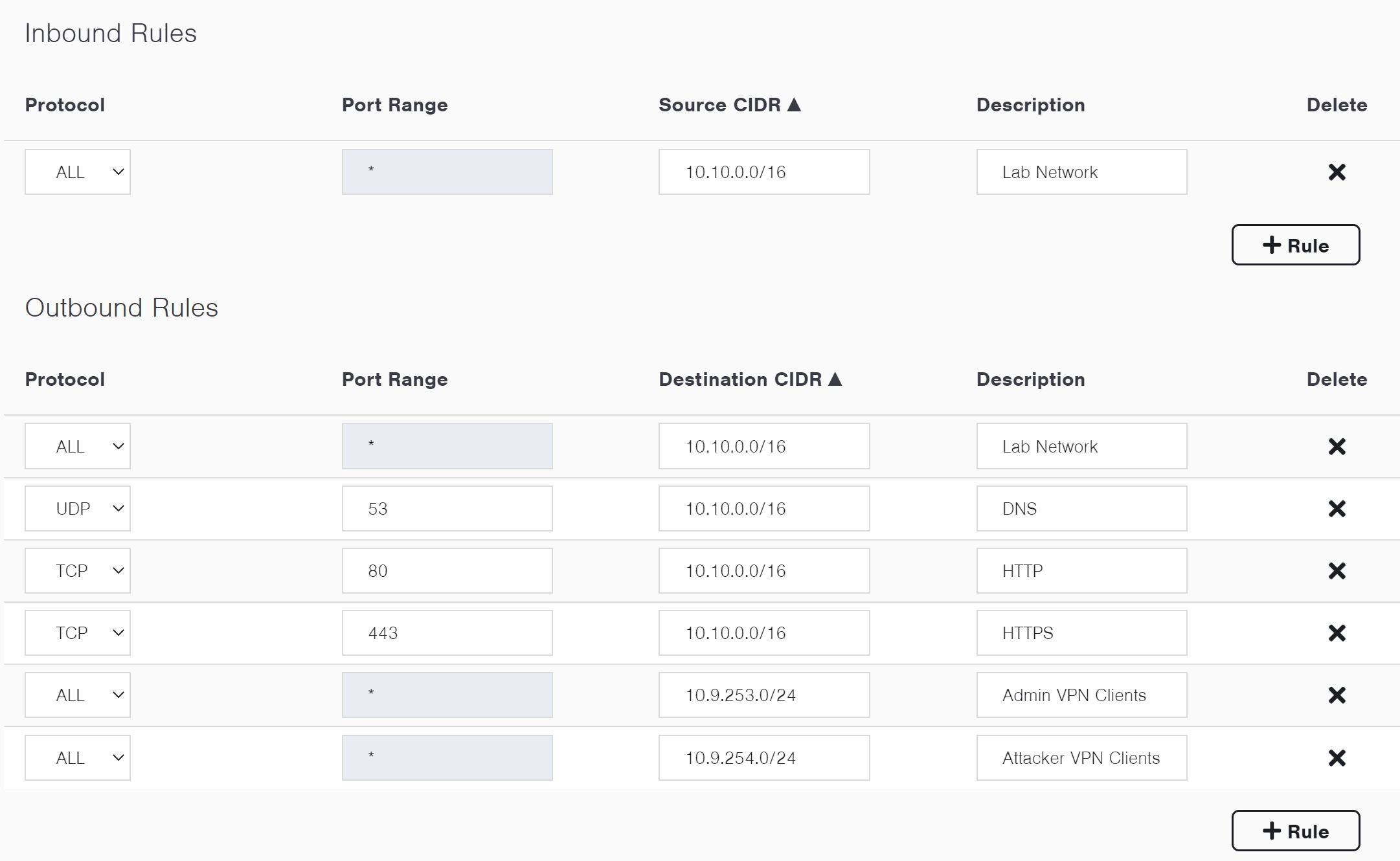
Task: Delete the inbound Lab Network rule
Action: (x=1337, y=172)
